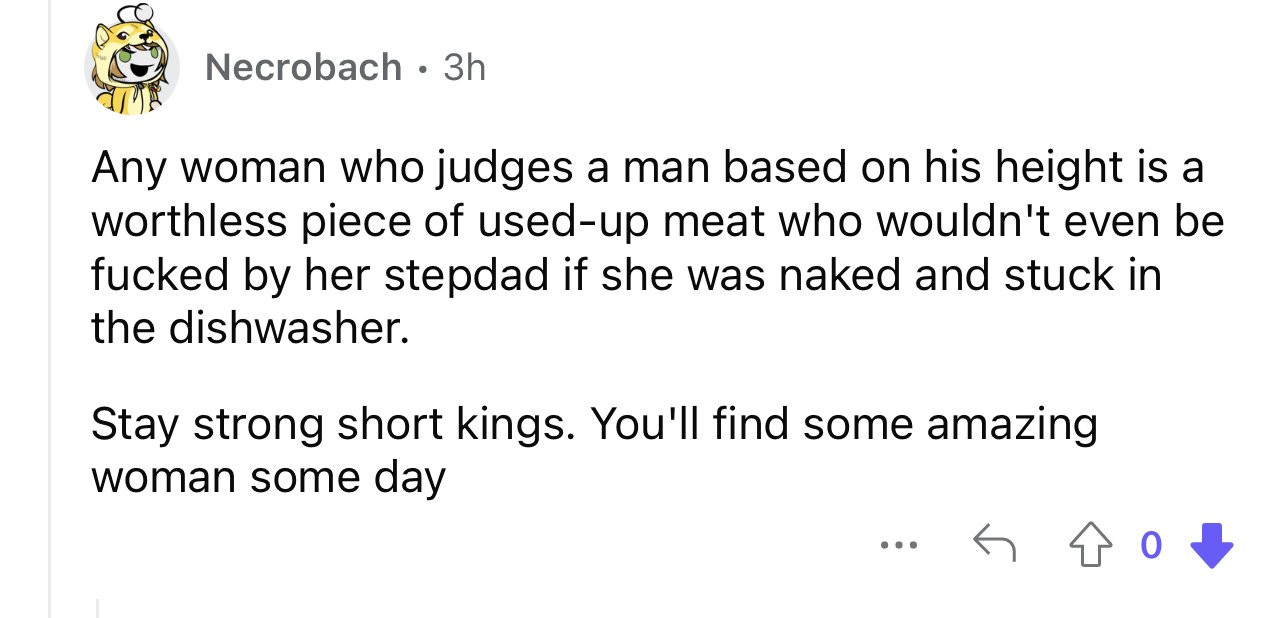The image size is (1284, 618).
Task: Toggle off the purple downvote arrow
Action: coord(1210,545)
